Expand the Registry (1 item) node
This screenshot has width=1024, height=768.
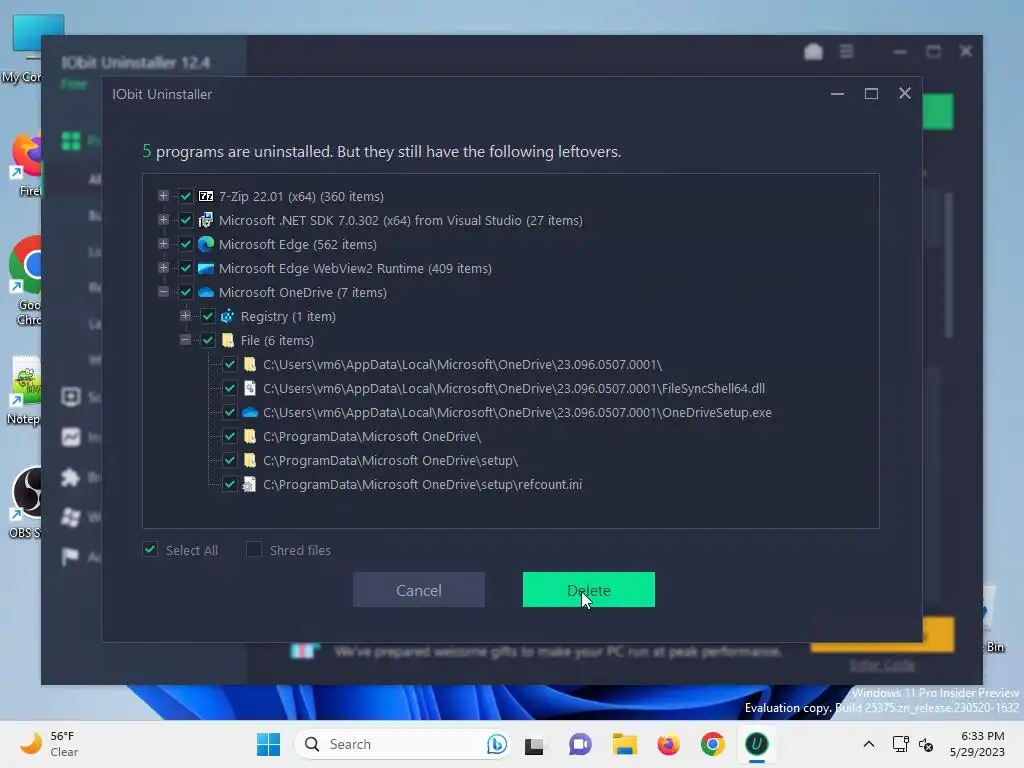185,317
